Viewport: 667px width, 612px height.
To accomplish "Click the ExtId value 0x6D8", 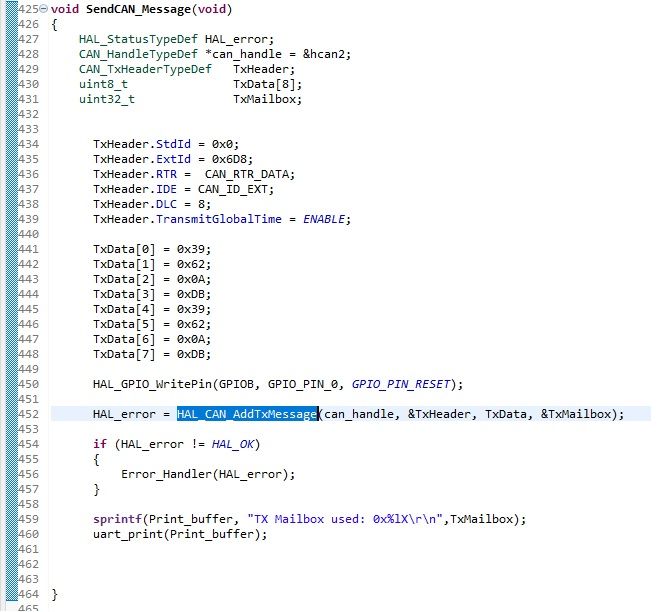I will pos(229,159).
